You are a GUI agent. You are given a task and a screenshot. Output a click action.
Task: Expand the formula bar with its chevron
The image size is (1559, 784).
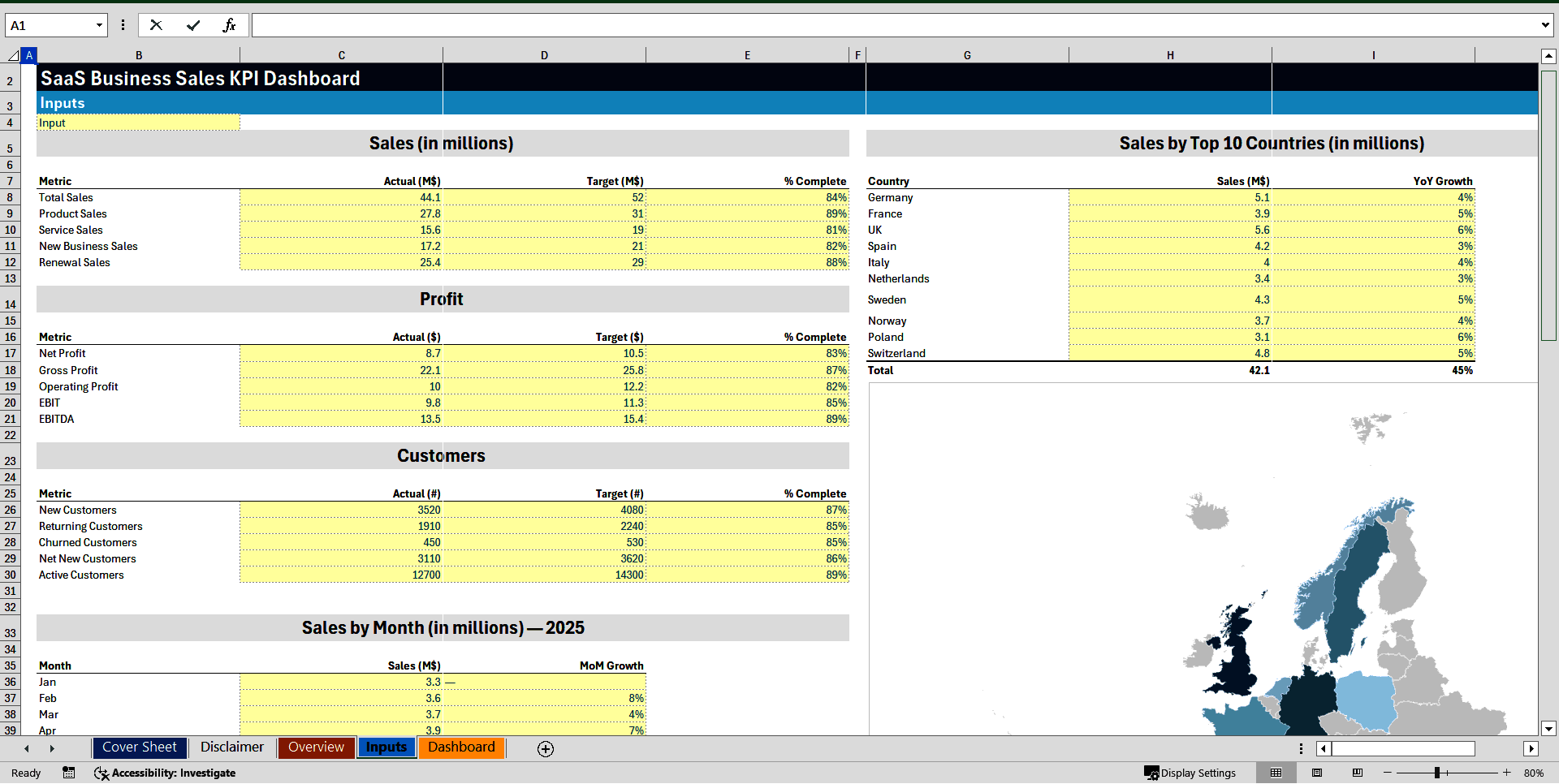[x=1544, y=25]
